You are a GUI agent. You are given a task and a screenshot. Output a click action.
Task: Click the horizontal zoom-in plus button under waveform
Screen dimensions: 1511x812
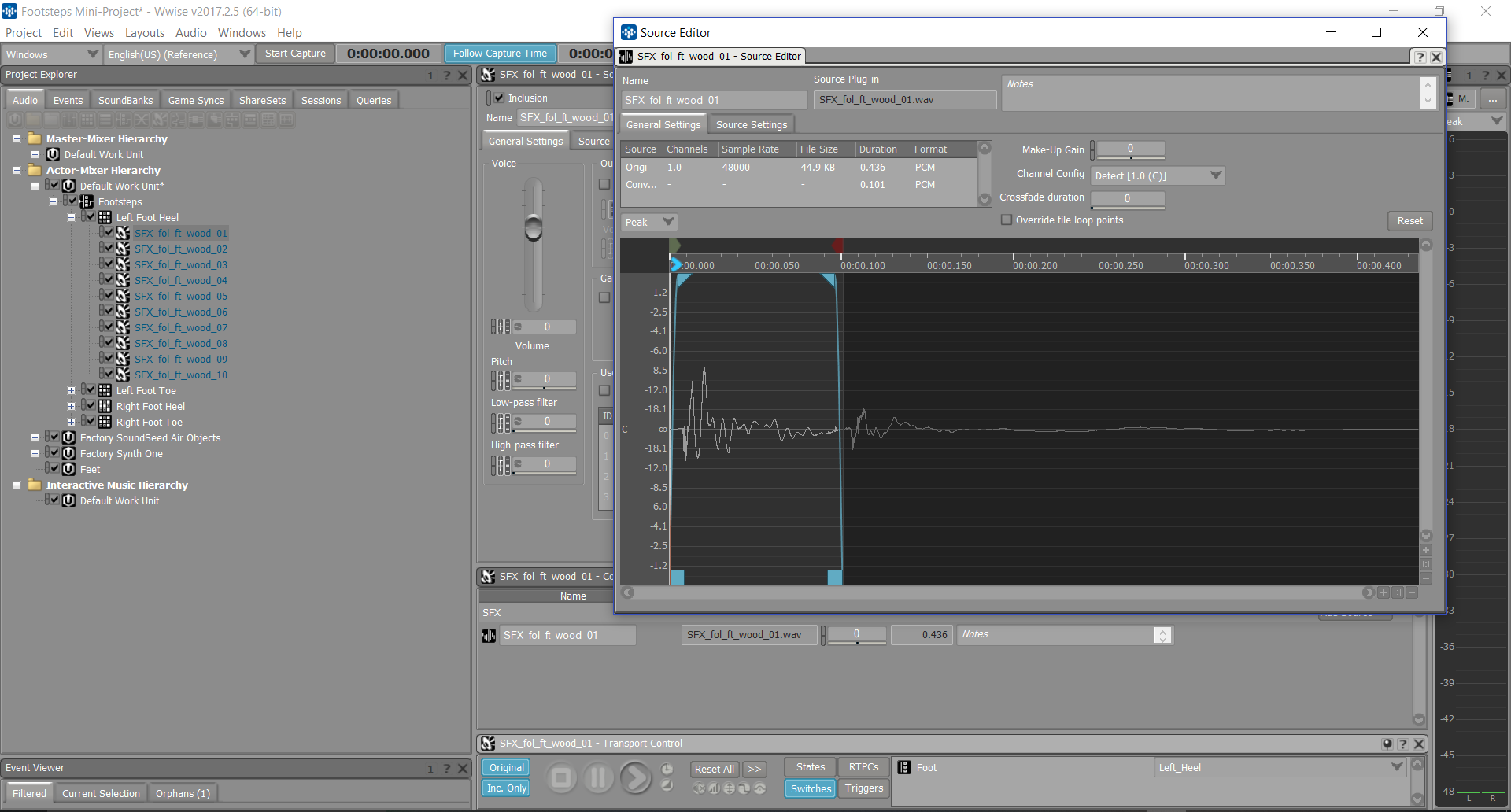tap(1384, 592)
